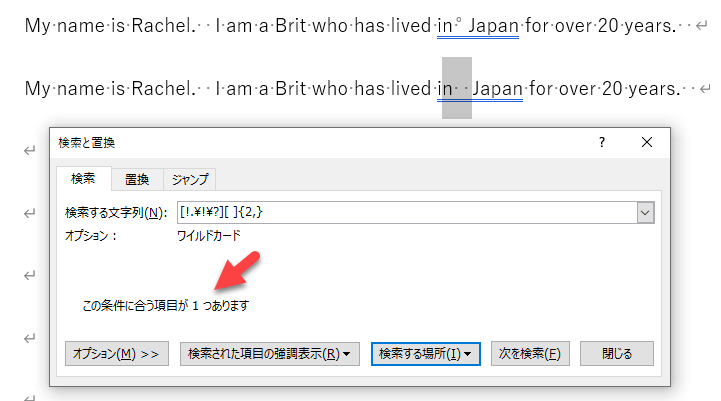The image size is (721, 401).
Task: Click the grey highlighted spaces in second sentence
Action: point(457,89)
